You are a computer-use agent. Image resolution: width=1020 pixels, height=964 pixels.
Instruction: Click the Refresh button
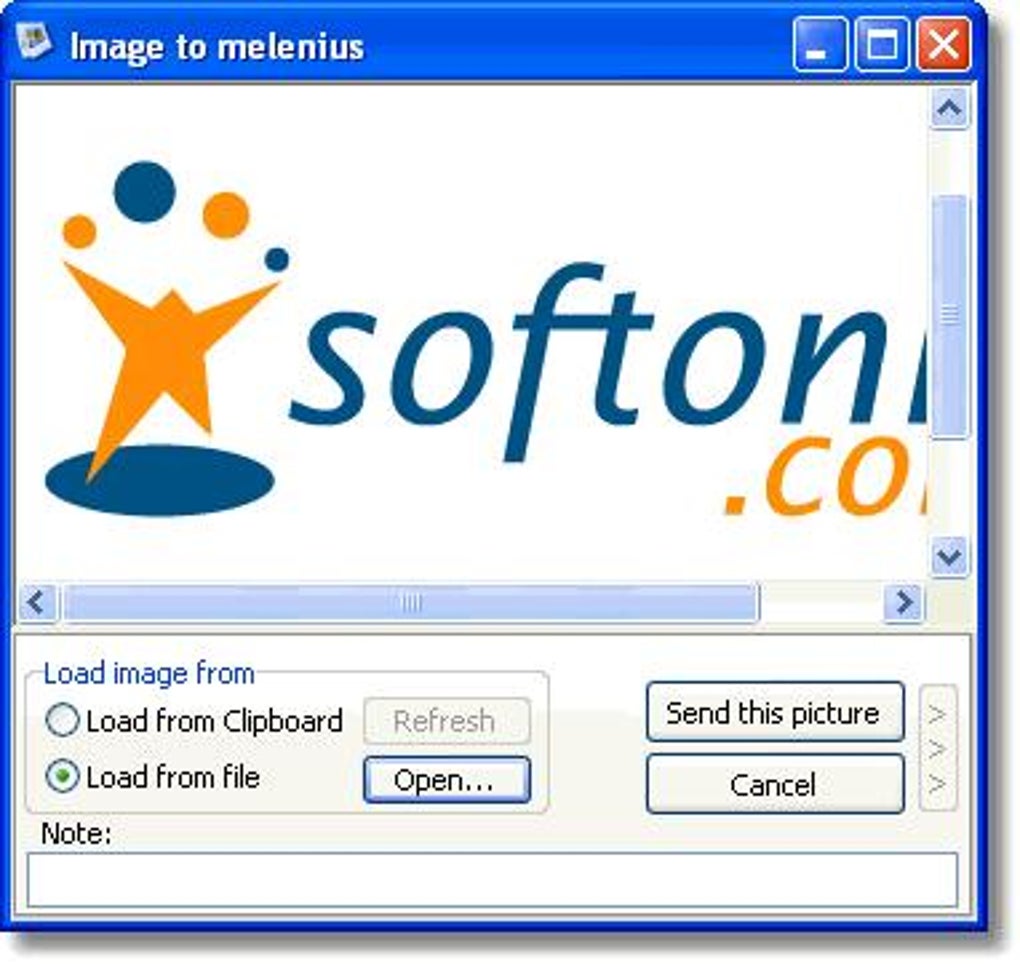(447, 721)
